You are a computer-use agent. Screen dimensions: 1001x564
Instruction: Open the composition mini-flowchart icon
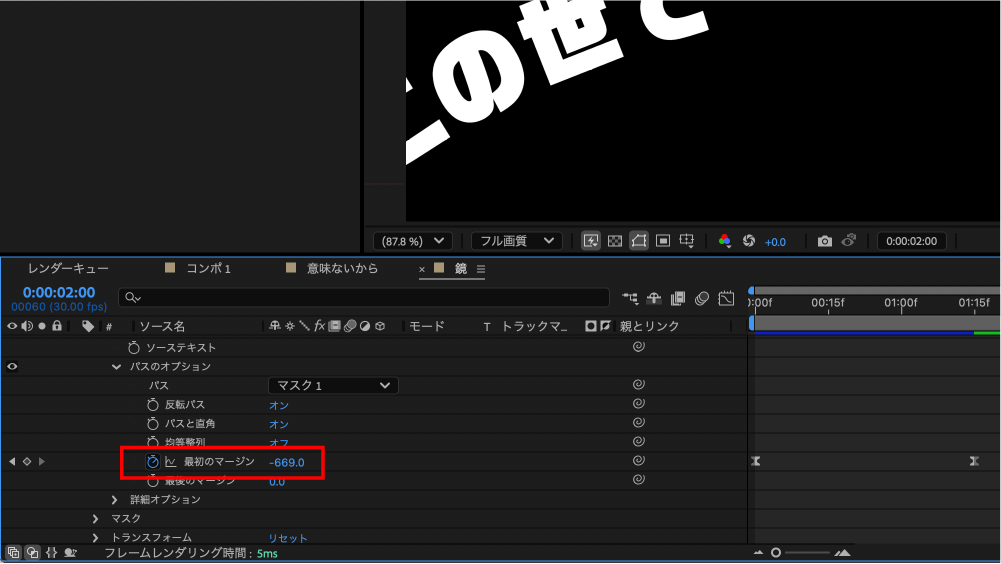(x=630, y=298)
